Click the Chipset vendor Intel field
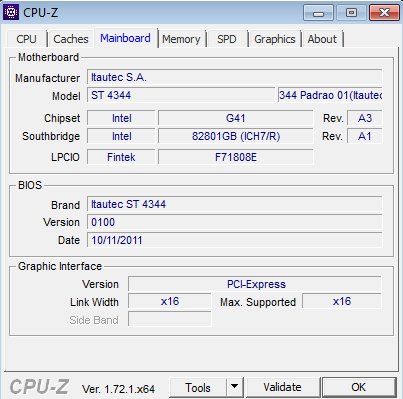 pos(121,118)
